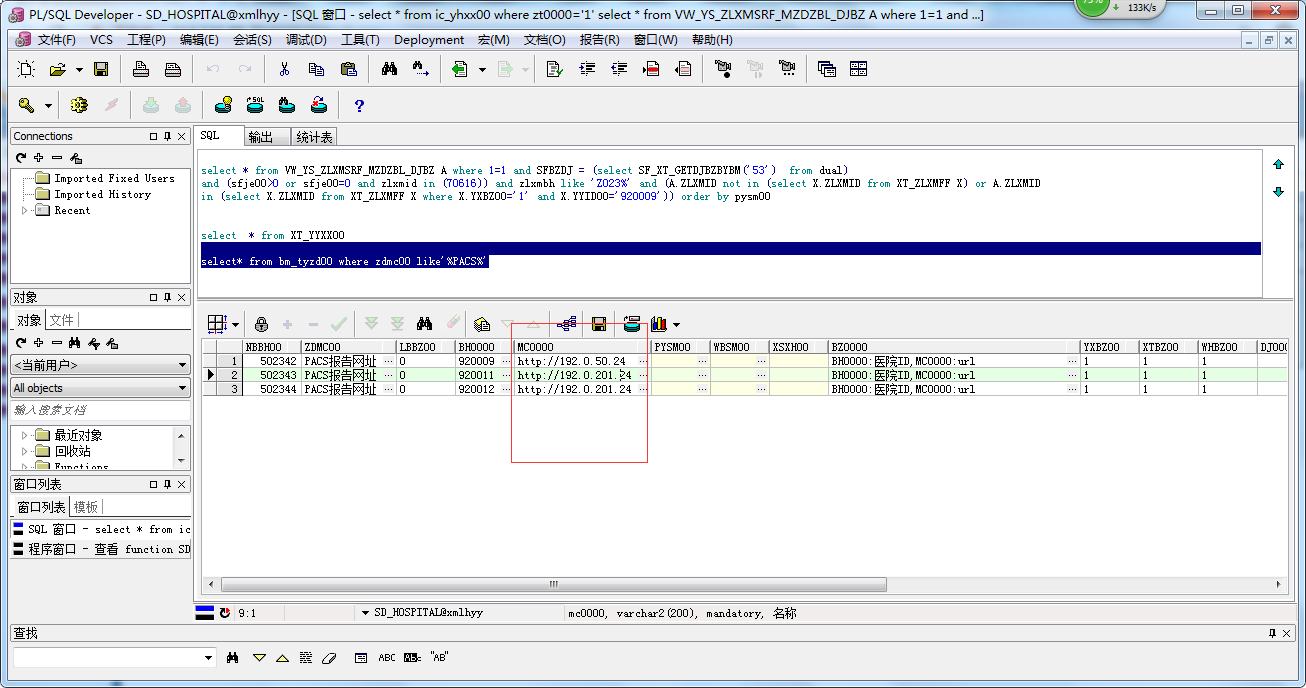Click the lock icon in result grid toolbar

pyautogui.click(x=261, y=324)
